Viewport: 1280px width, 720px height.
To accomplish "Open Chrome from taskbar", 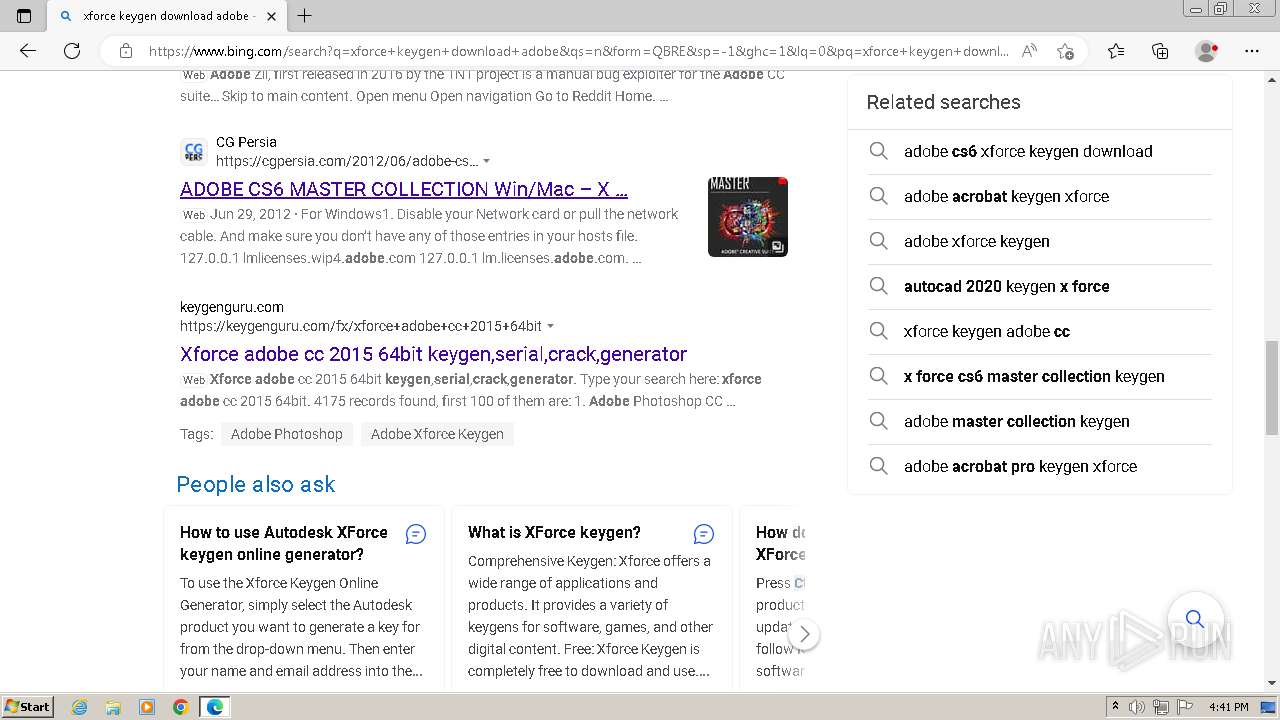I will tap(180, 707).
